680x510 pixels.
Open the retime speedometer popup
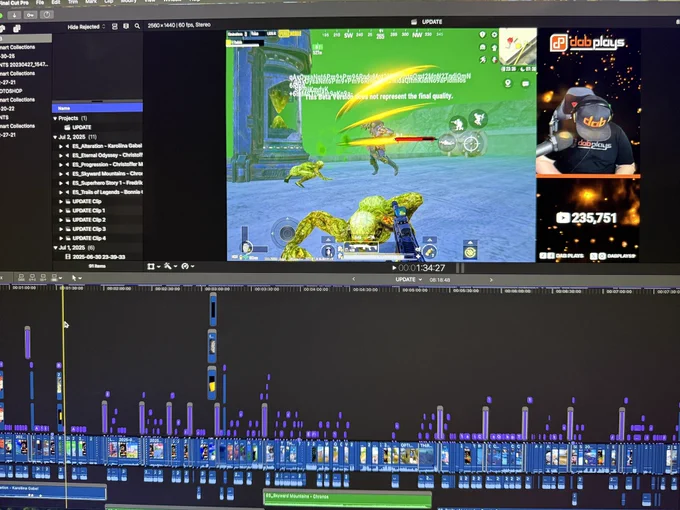point(187,266)
